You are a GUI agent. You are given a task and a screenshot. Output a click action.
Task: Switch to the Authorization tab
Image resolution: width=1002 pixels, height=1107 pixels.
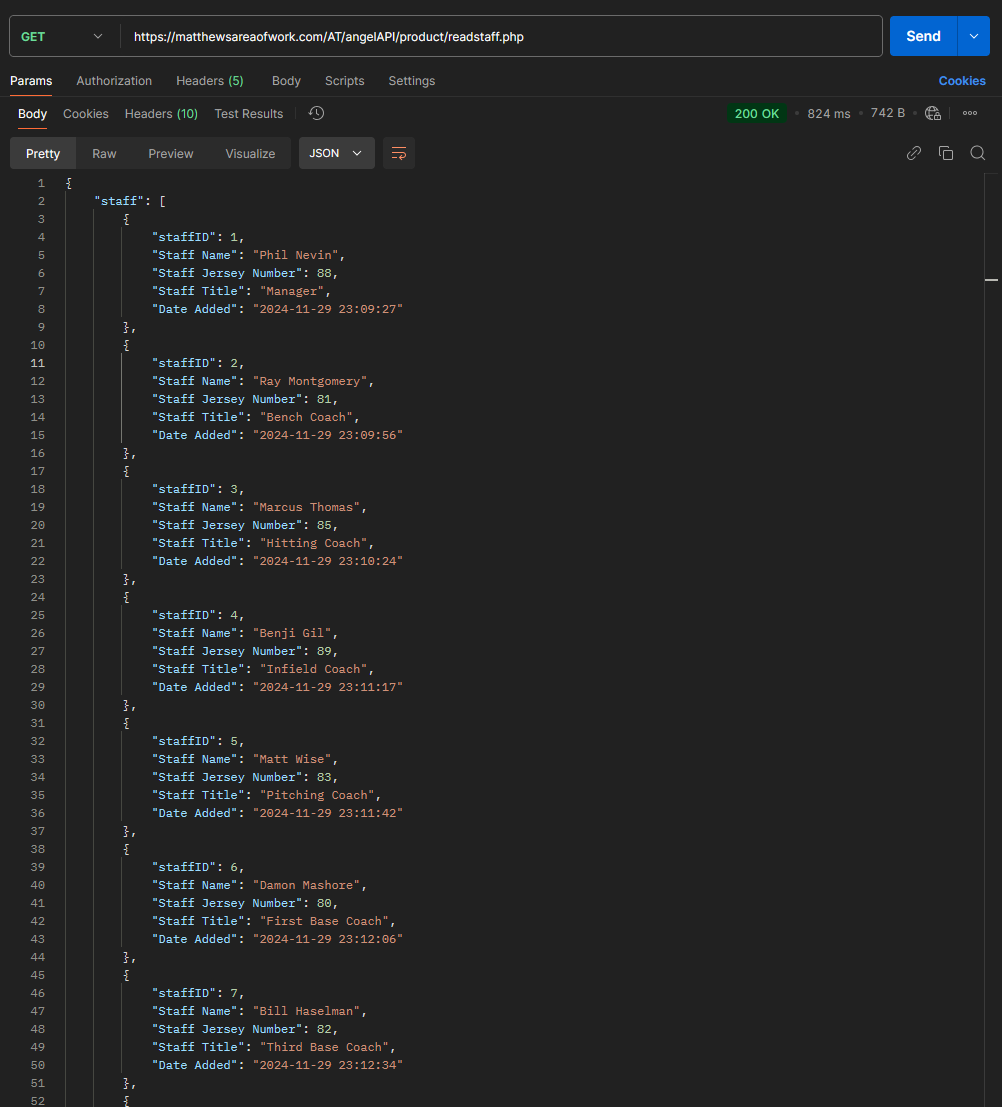tap(114, 80)
